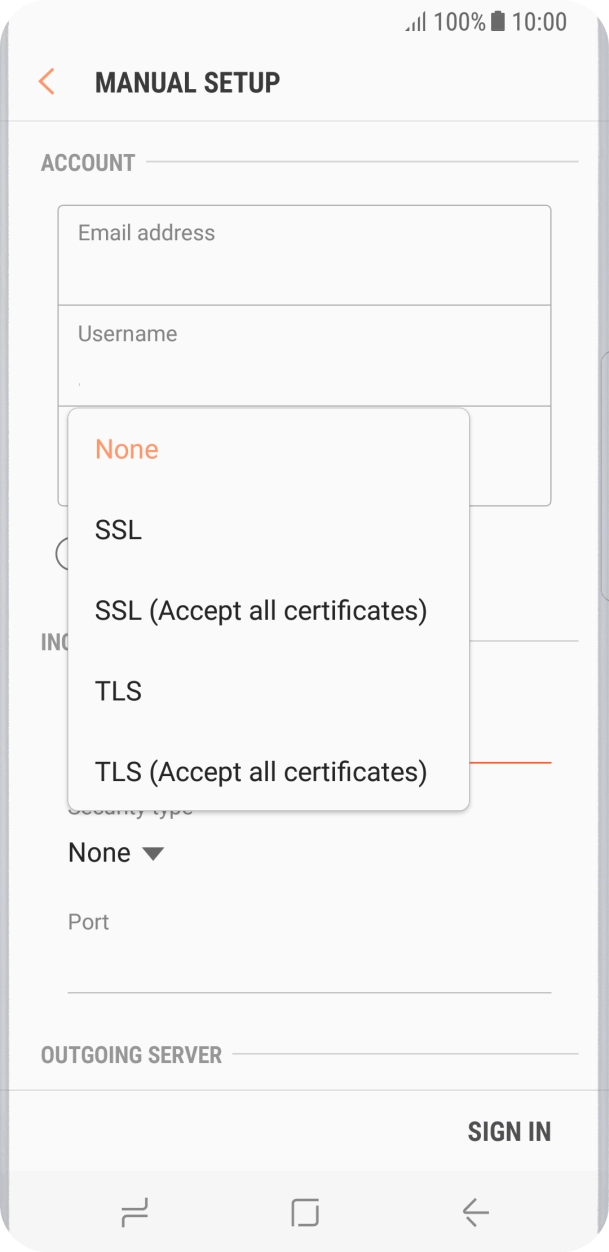
Task: Tap the Recents navigation key
Action: tap(135, 1213)
